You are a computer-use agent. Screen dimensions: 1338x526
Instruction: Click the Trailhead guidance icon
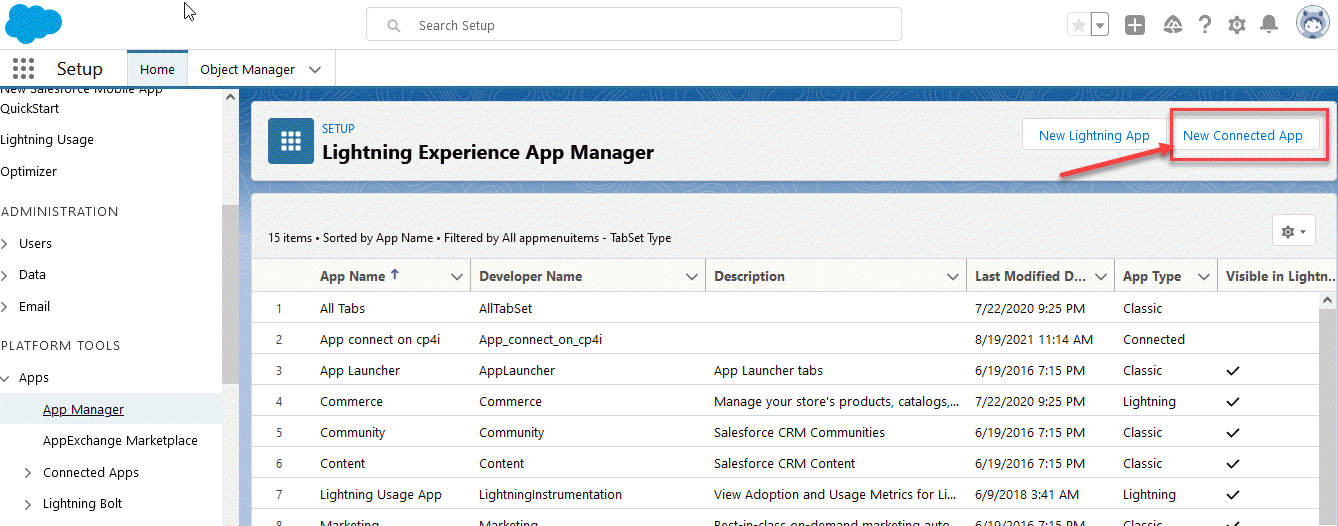pos(1173,26)
